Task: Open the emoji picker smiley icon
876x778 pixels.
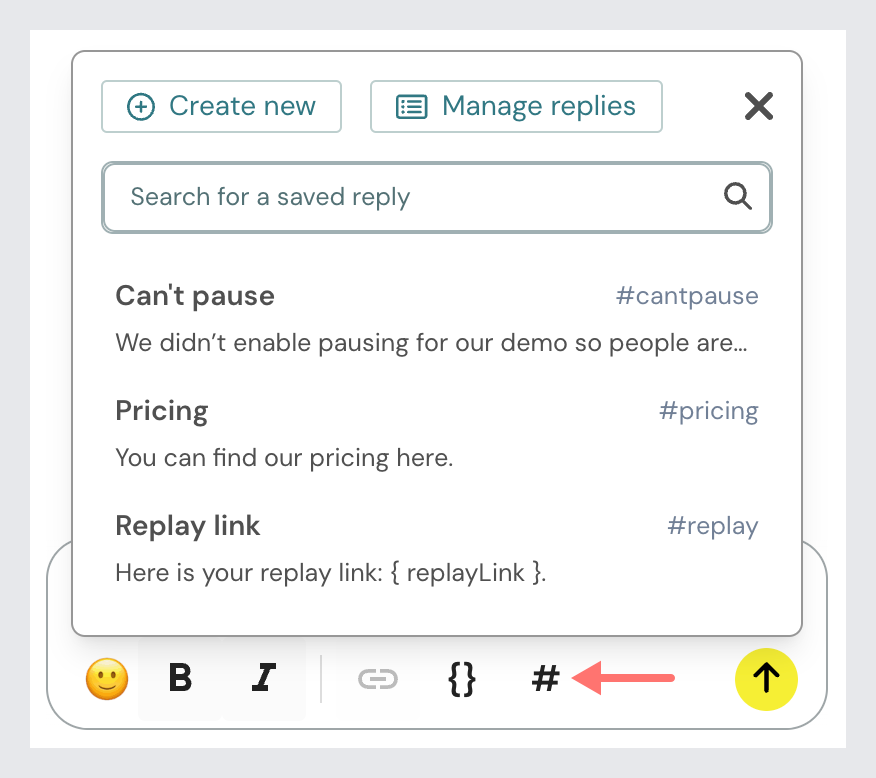Action: point(107,680)
